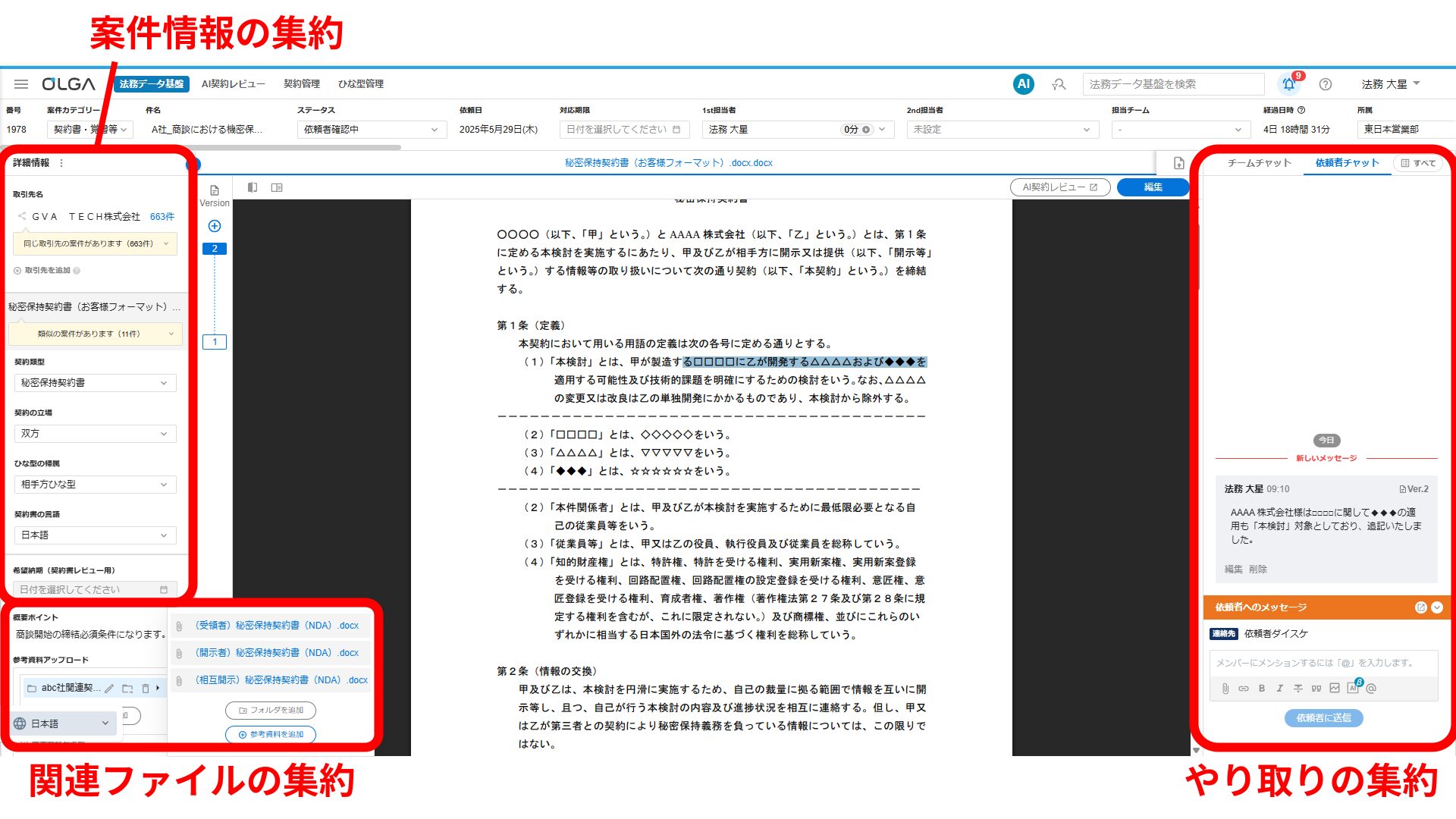Open 2nd担当者 dropdown 未設定
The height and width of the screenshot is (819, 1456).
(x=1003, y=130)
